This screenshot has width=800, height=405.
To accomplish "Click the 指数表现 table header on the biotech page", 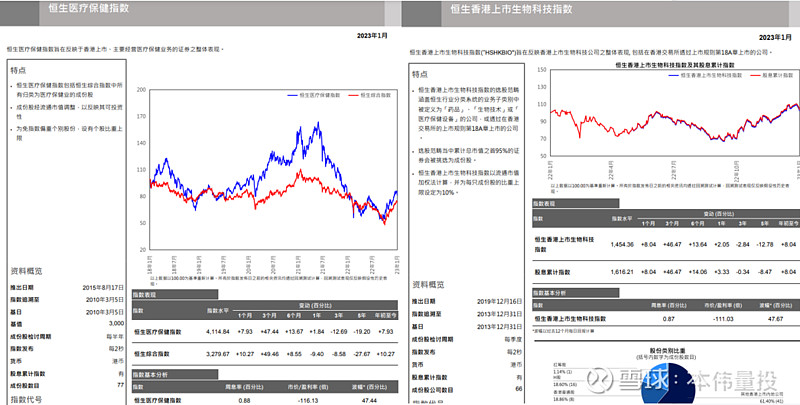I will click(x=576, y=204).
